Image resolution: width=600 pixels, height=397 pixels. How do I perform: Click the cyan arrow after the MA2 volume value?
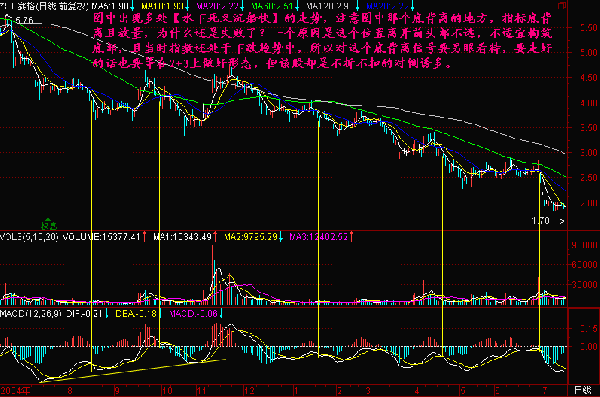pos(281,237)
